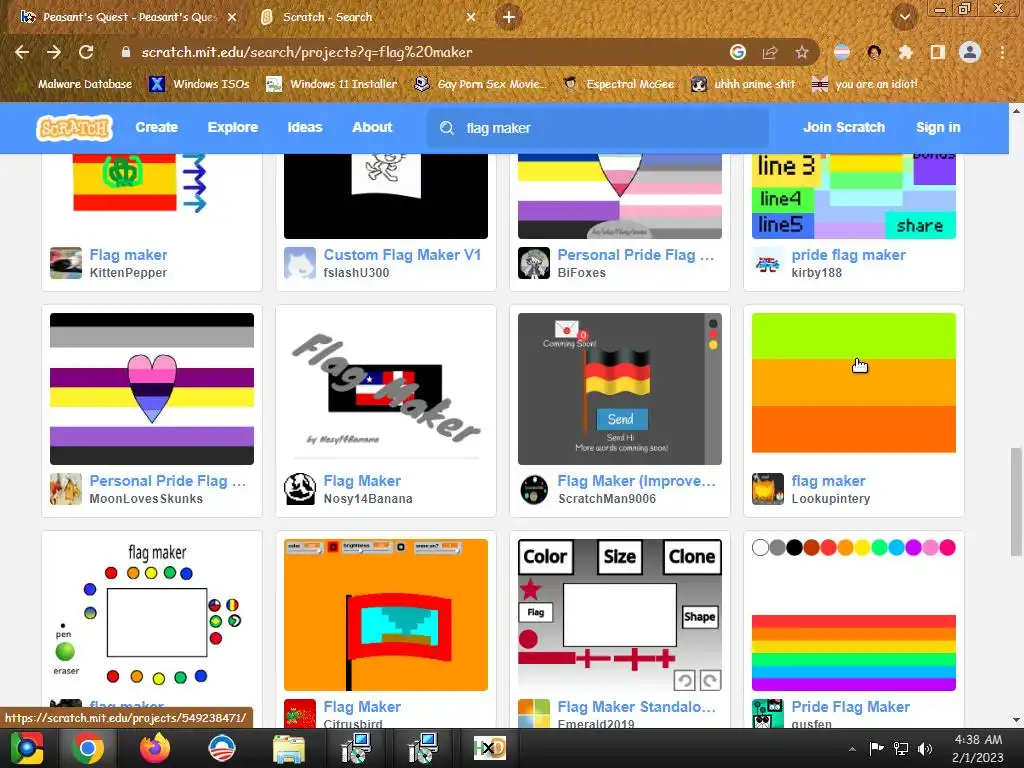Open the Windows 11 Installer bookmark
The image size is (1024, 768).
pos(332,84)
